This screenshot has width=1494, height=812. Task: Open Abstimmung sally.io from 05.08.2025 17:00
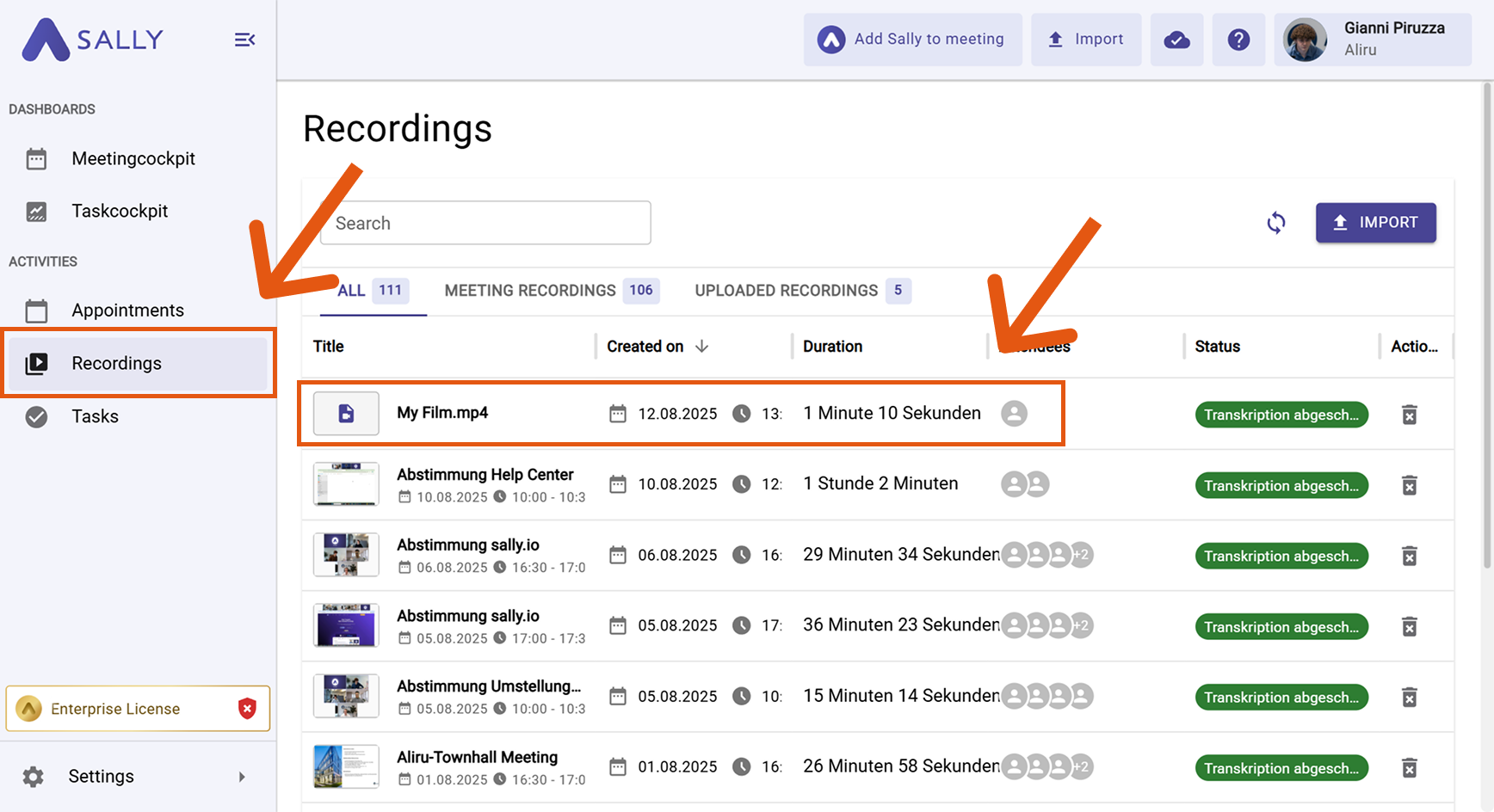[x=468, y=616]
